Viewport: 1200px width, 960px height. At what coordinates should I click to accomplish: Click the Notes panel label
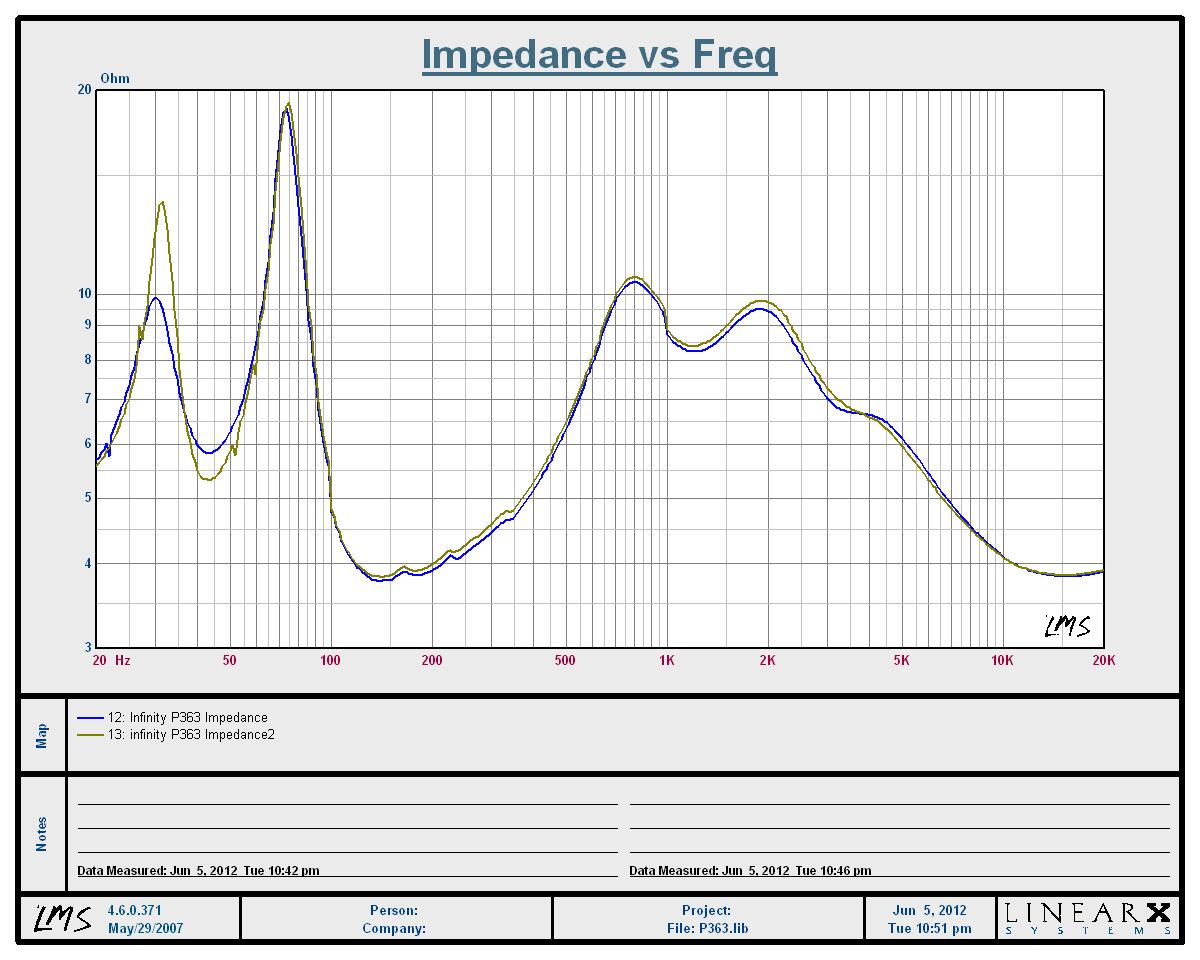click(42, 835)
